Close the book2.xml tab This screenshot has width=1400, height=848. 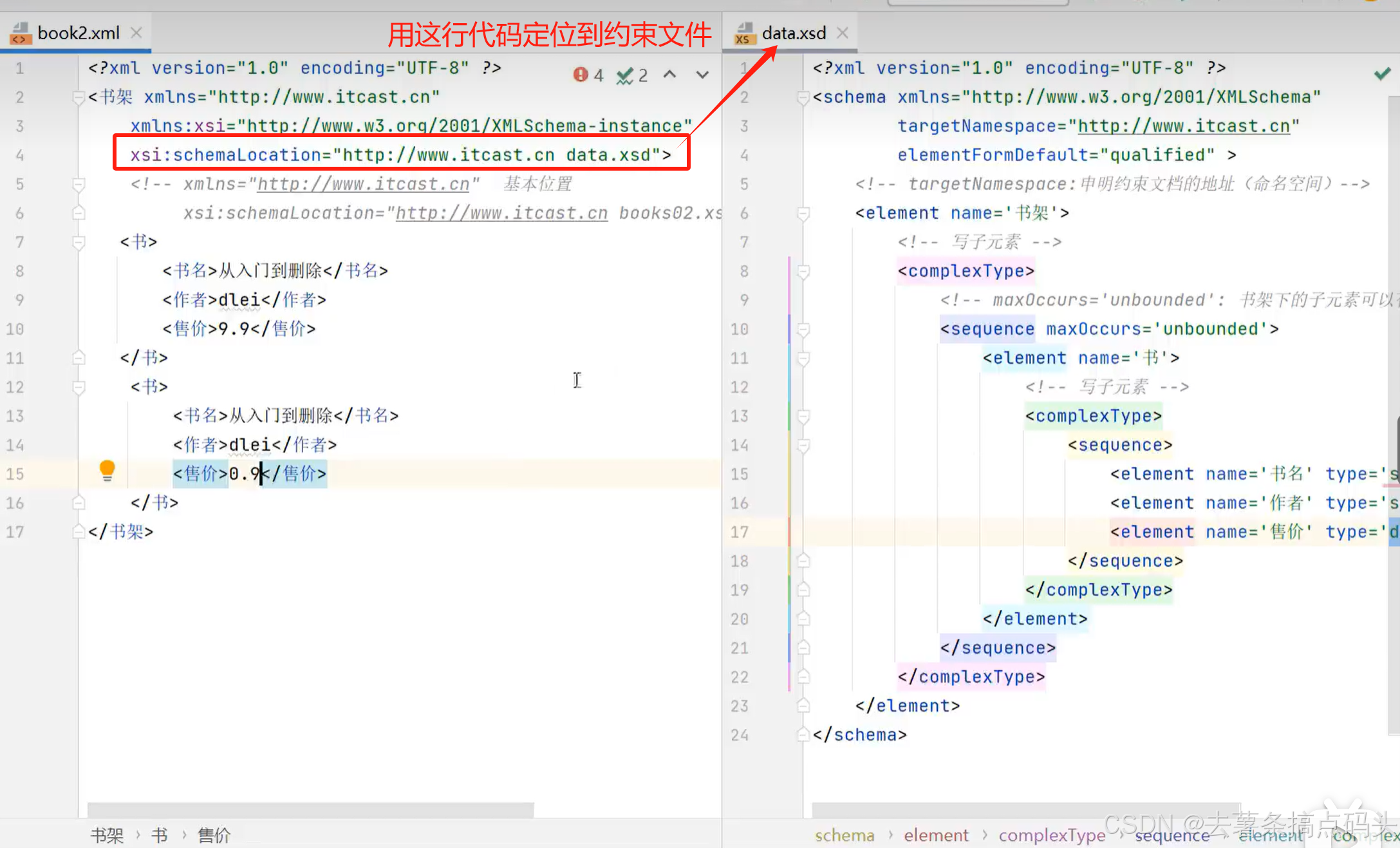coord(136,32)
